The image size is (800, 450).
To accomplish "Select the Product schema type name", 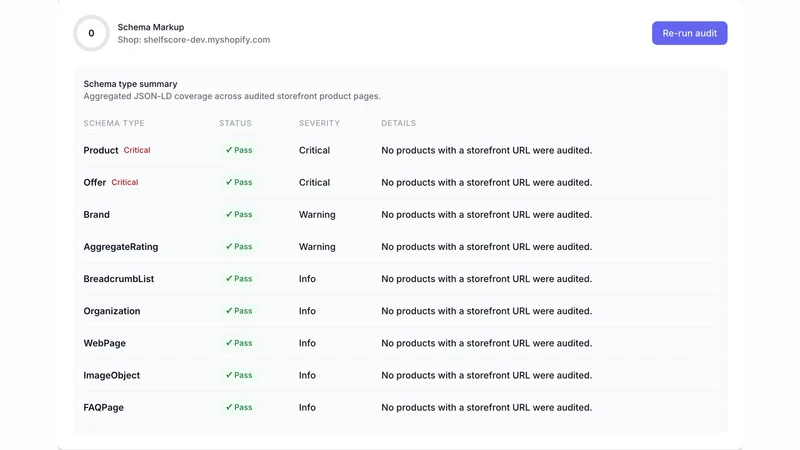I will point(101,151).
